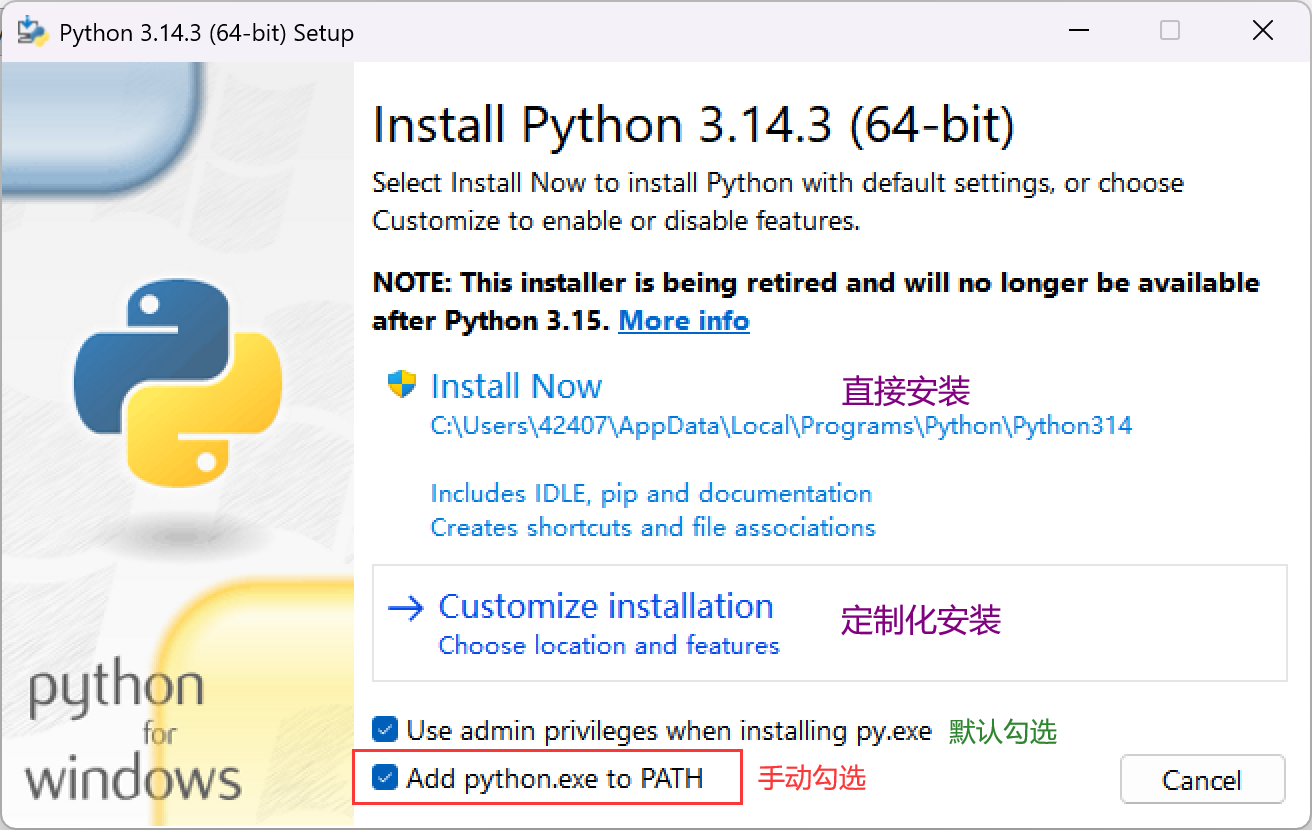The width and height of the screenshot is (1312, 830).
Task: Toggle 'Add python.exe to PATH' checkbox
Action: (x=385, y=778)
